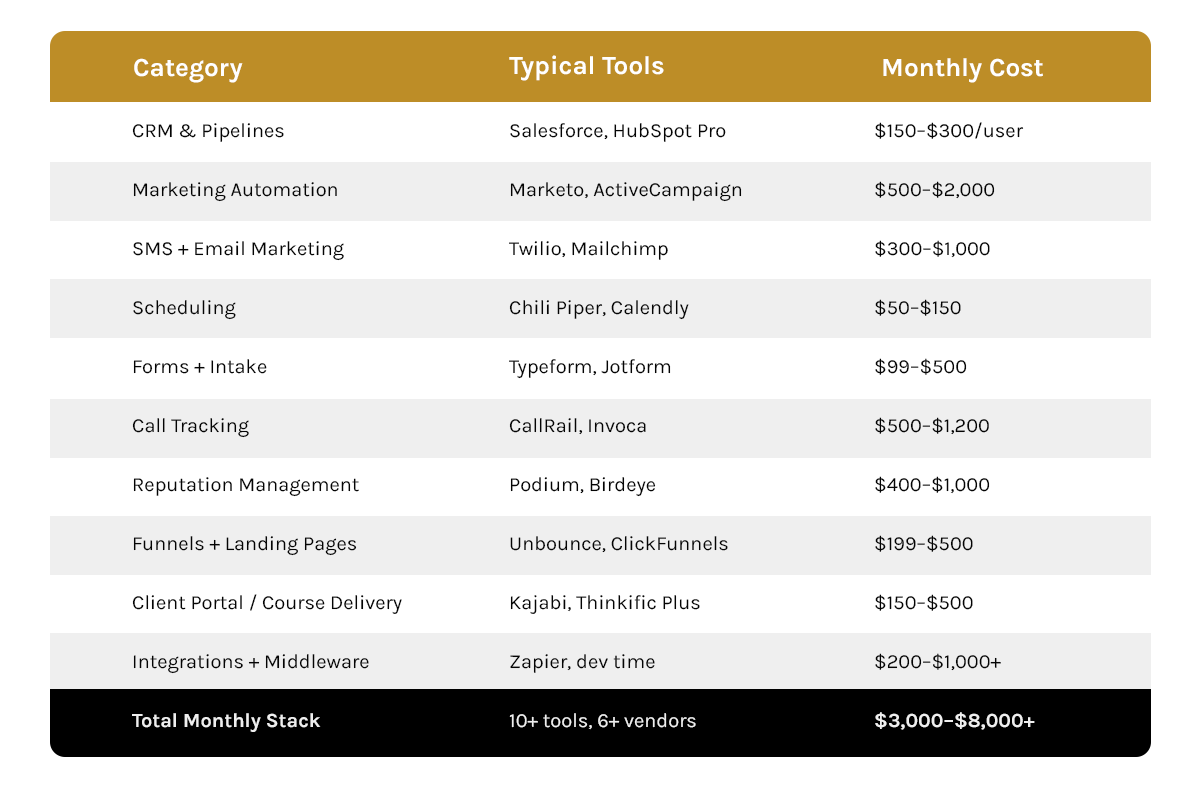Click the Typical Tools column header

click(x=586, y=67)
